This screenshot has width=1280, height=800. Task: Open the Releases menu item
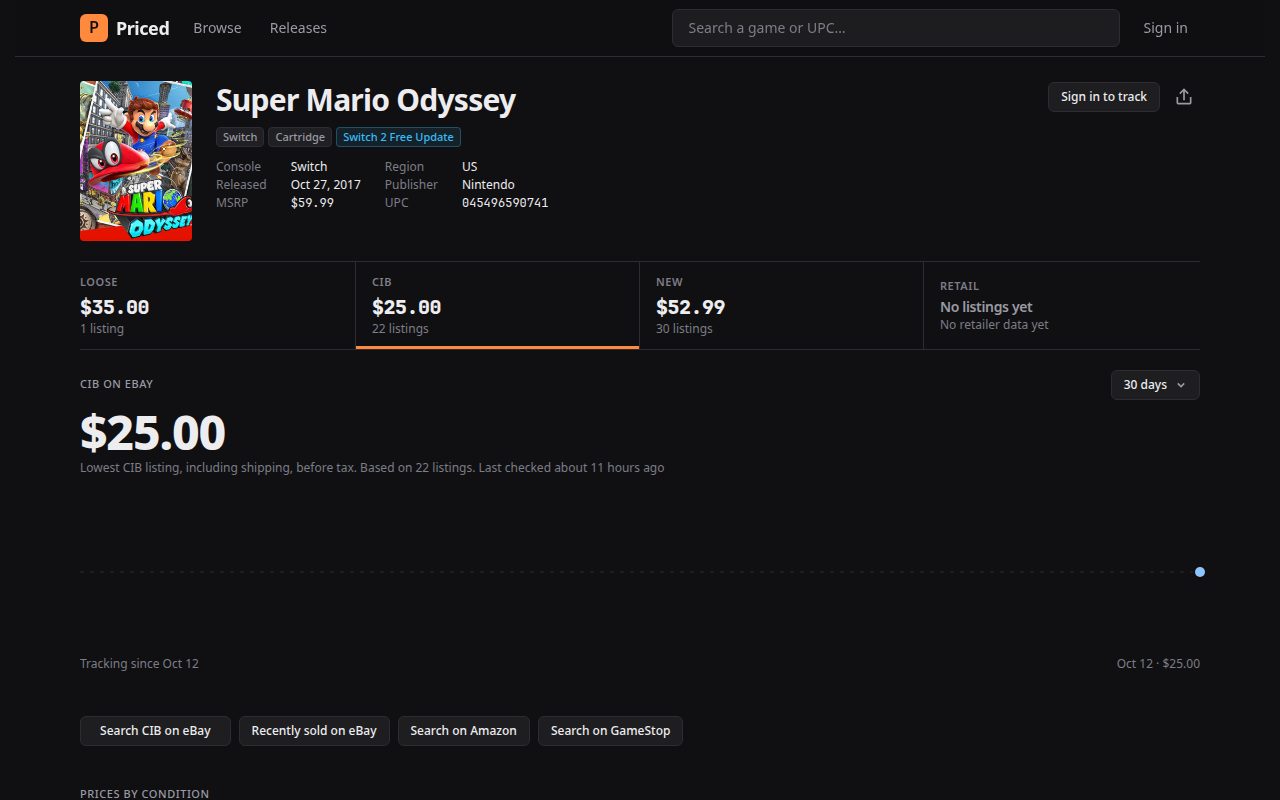click(298, 28)
